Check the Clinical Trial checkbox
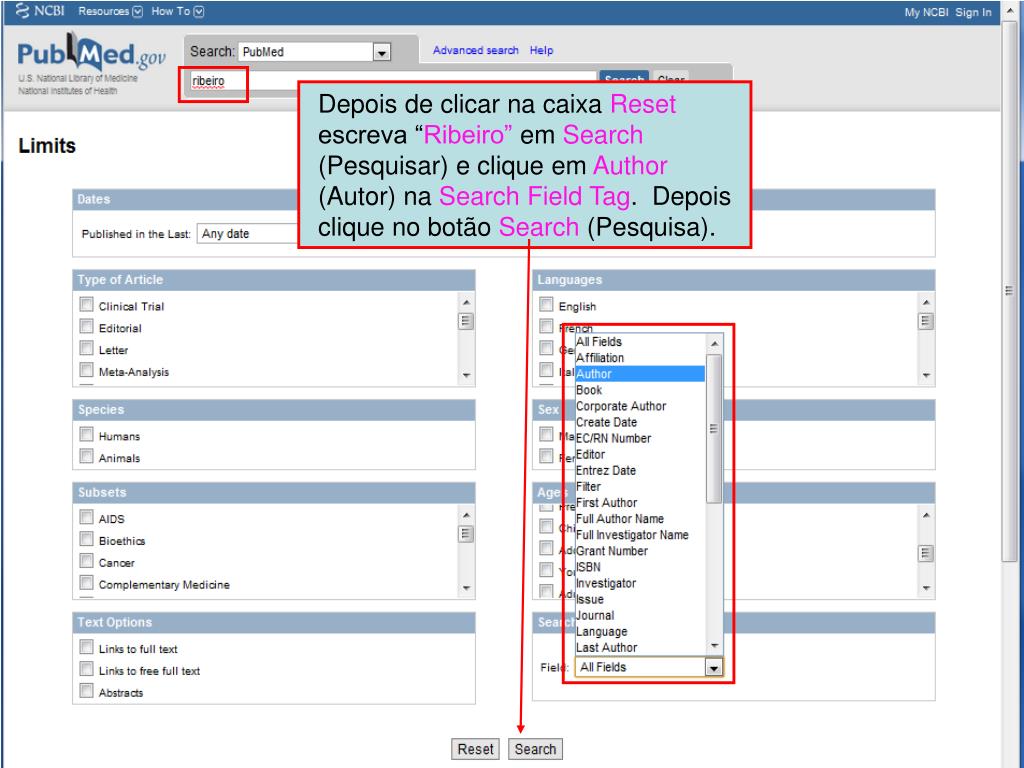 coord(86,304)
